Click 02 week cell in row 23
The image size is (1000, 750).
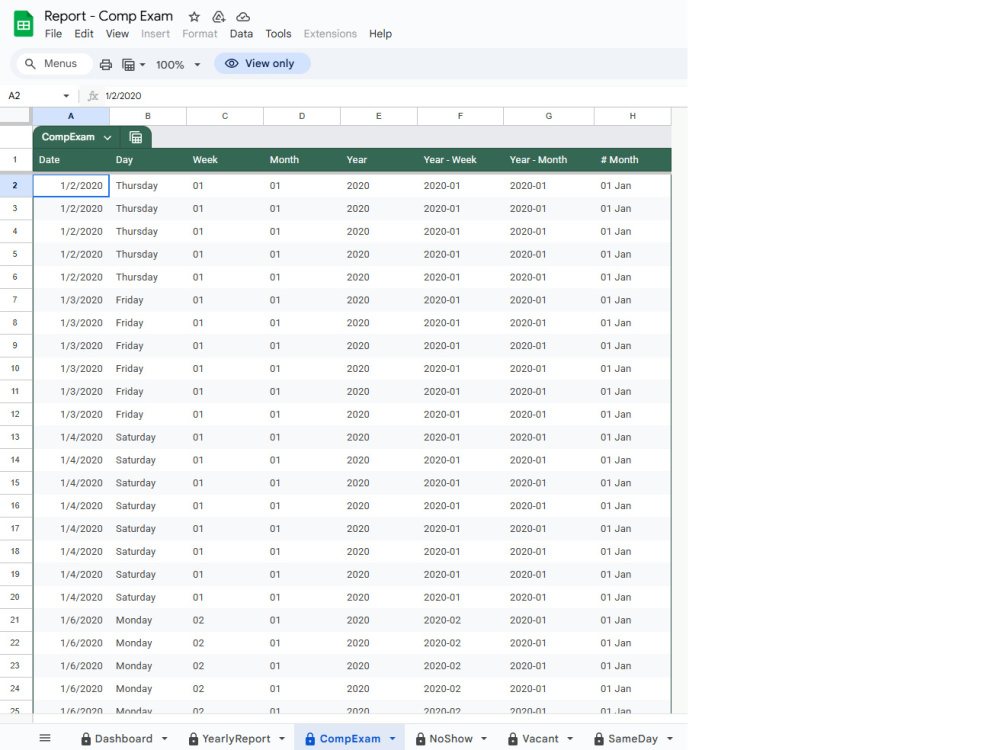pos(225,666)
